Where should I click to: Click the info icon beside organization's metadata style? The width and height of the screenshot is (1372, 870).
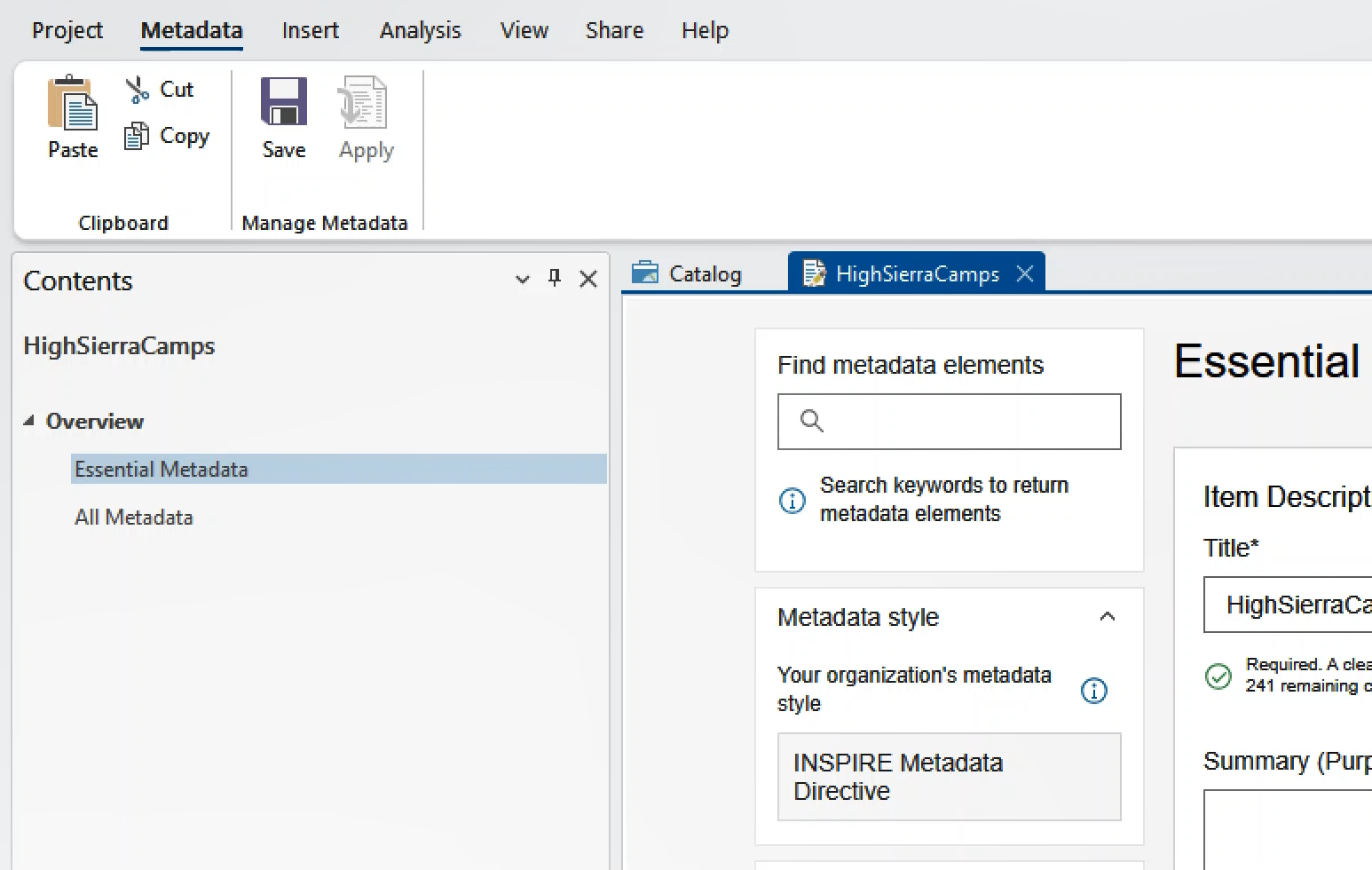pyautogui.click(x=1094, y=691)
